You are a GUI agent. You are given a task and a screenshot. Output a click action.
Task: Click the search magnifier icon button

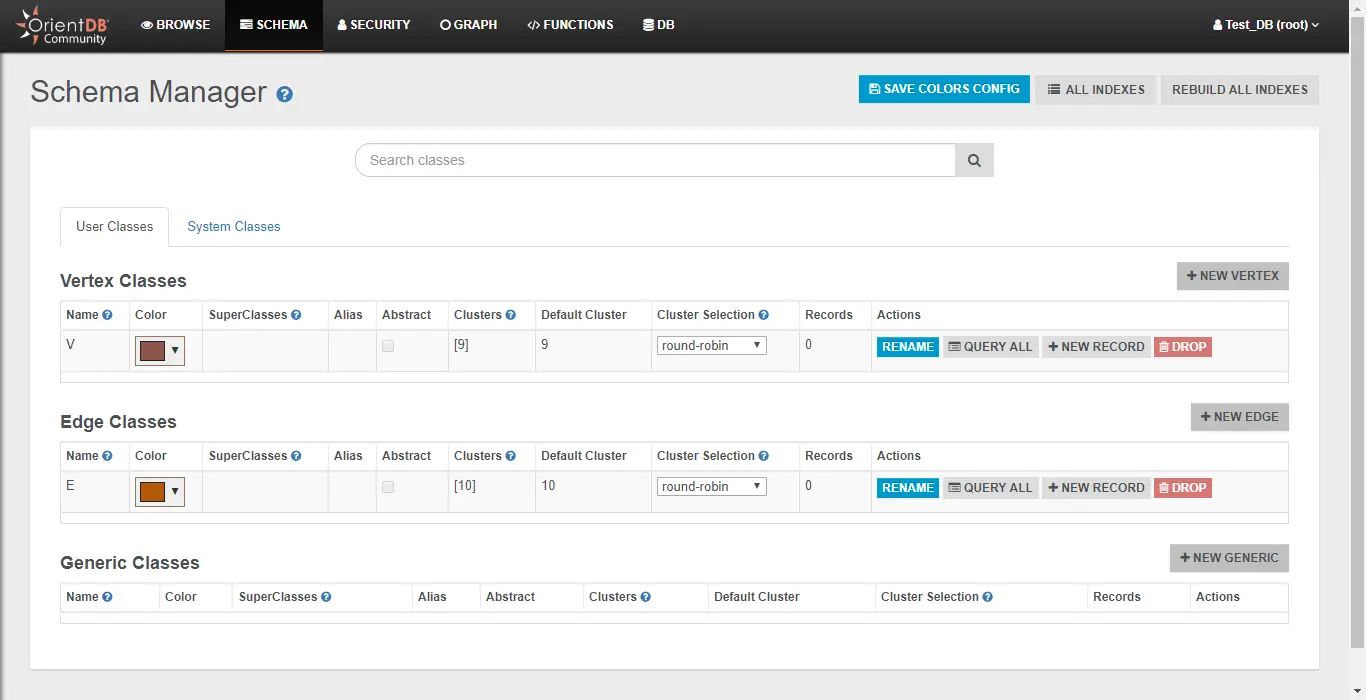[x=975, y=160]
